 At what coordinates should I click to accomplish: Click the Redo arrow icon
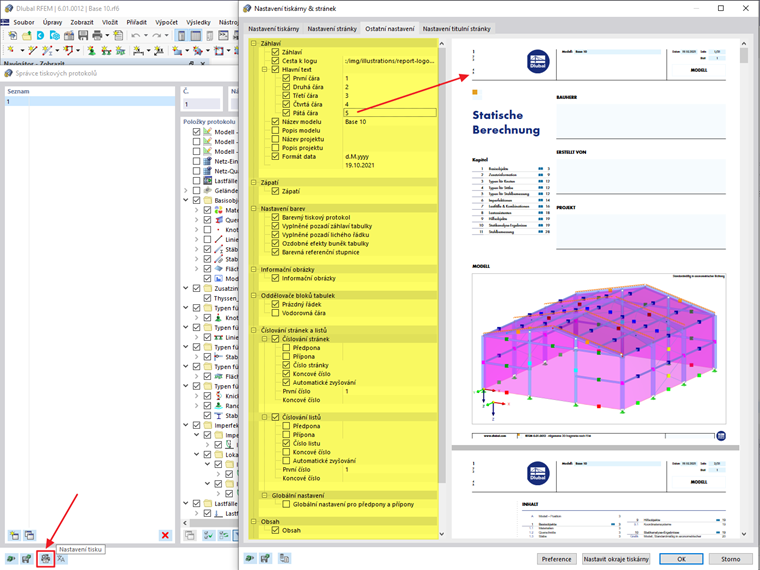pyautogui.click(x=157, y=35)
